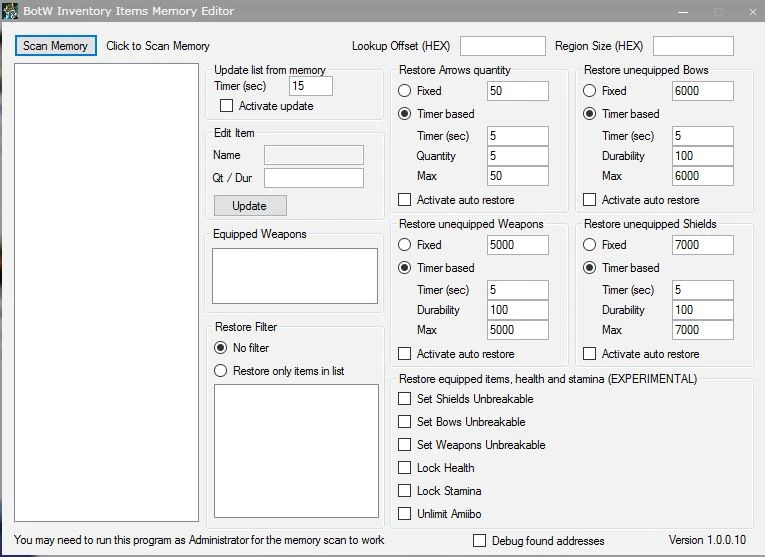765x557 pixels.
Task: Click the Update list Timer (sec) field
Action: [311, 86]
